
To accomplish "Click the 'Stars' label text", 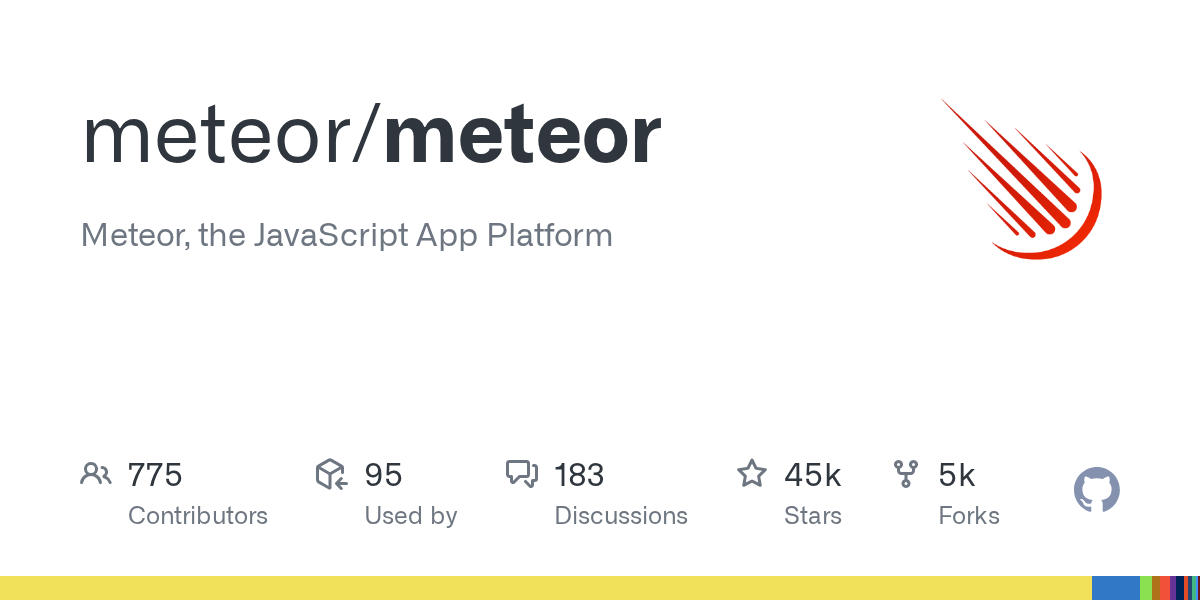I will tap(813, 516).
